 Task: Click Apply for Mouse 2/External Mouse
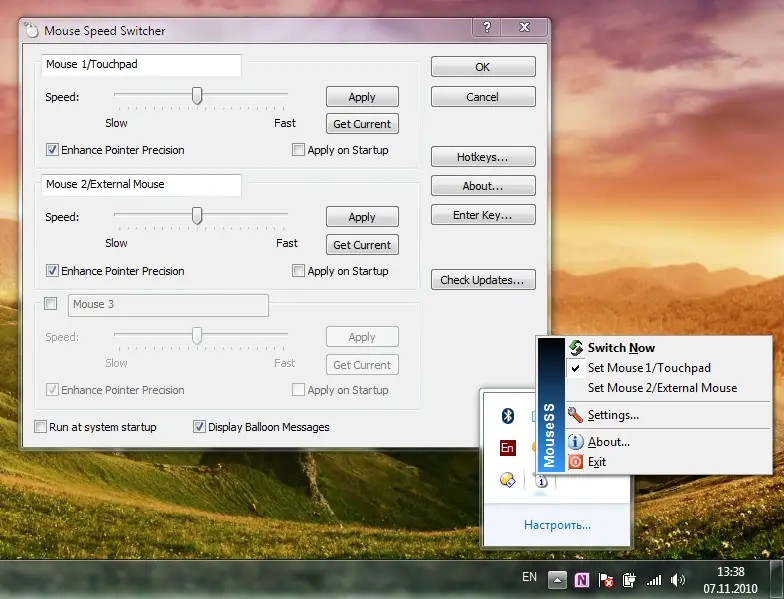(x=362, y=216)
